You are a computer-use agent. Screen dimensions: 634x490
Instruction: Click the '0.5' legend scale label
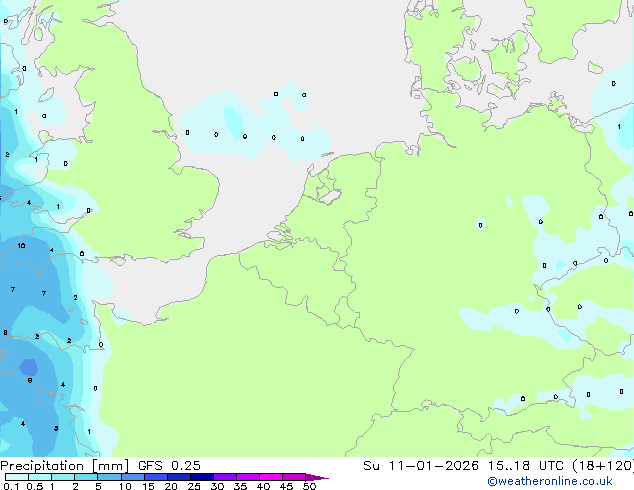pyautogui.click(x=35, y=486)
